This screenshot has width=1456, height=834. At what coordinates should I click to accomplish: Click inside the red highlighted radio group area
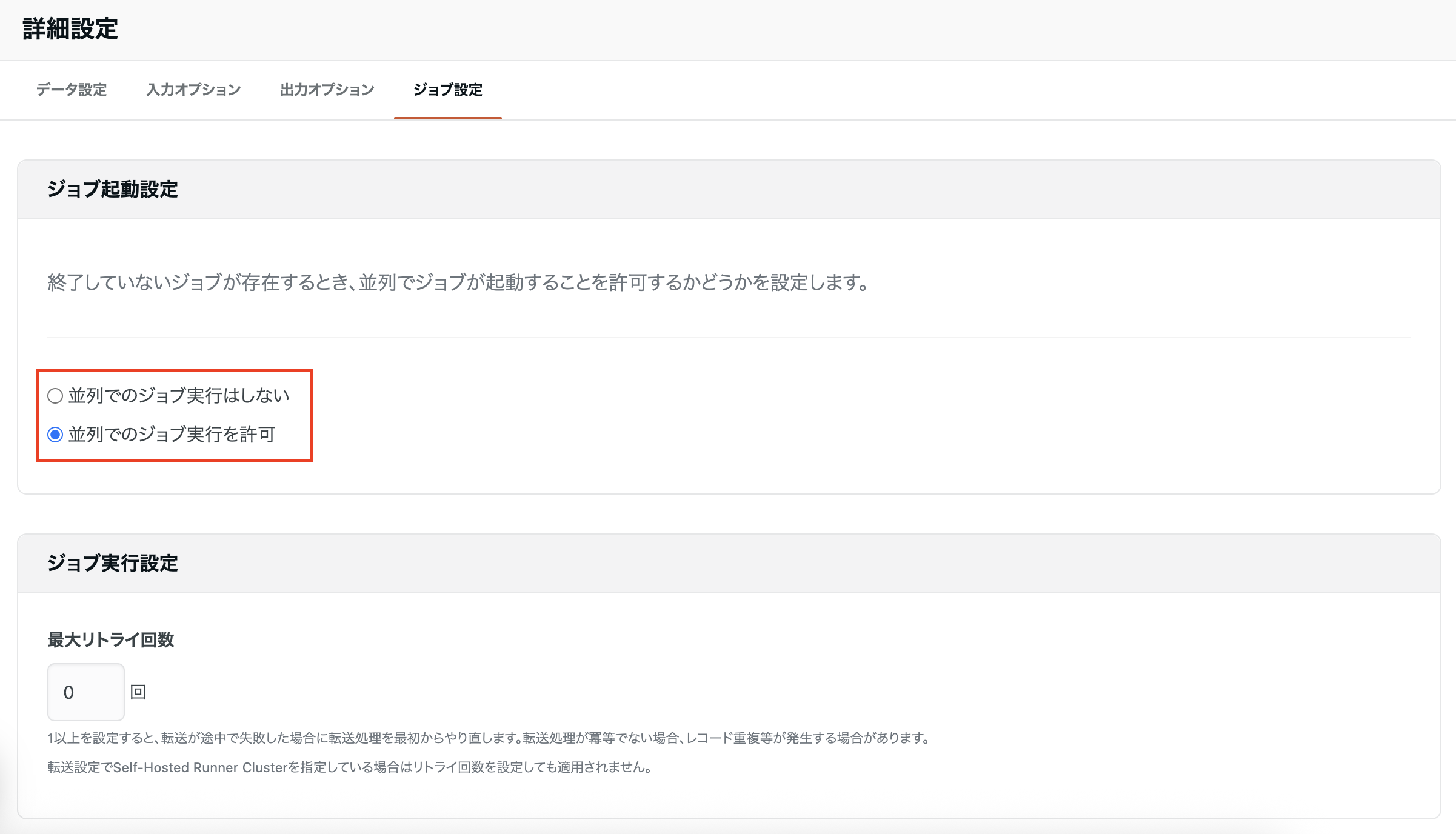click(x=175, y=415)
